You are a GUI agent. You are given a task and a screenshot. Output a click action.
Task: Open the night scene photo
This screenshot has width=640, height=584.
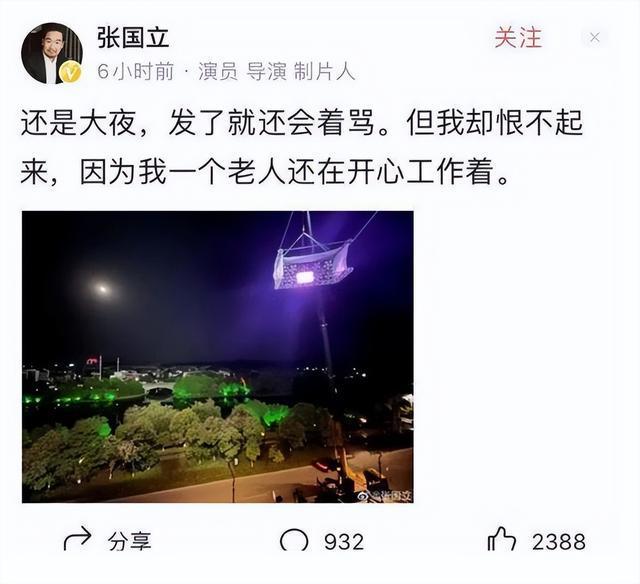(218, 357)
